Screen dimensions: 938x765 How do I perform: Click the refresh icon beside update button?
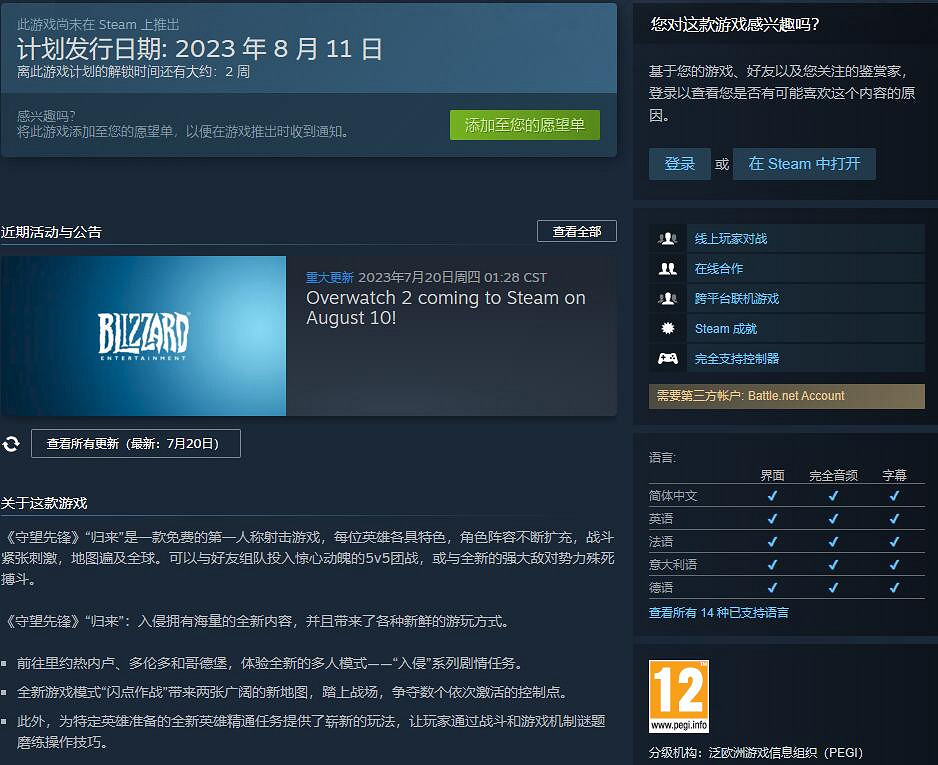[11, 443]
